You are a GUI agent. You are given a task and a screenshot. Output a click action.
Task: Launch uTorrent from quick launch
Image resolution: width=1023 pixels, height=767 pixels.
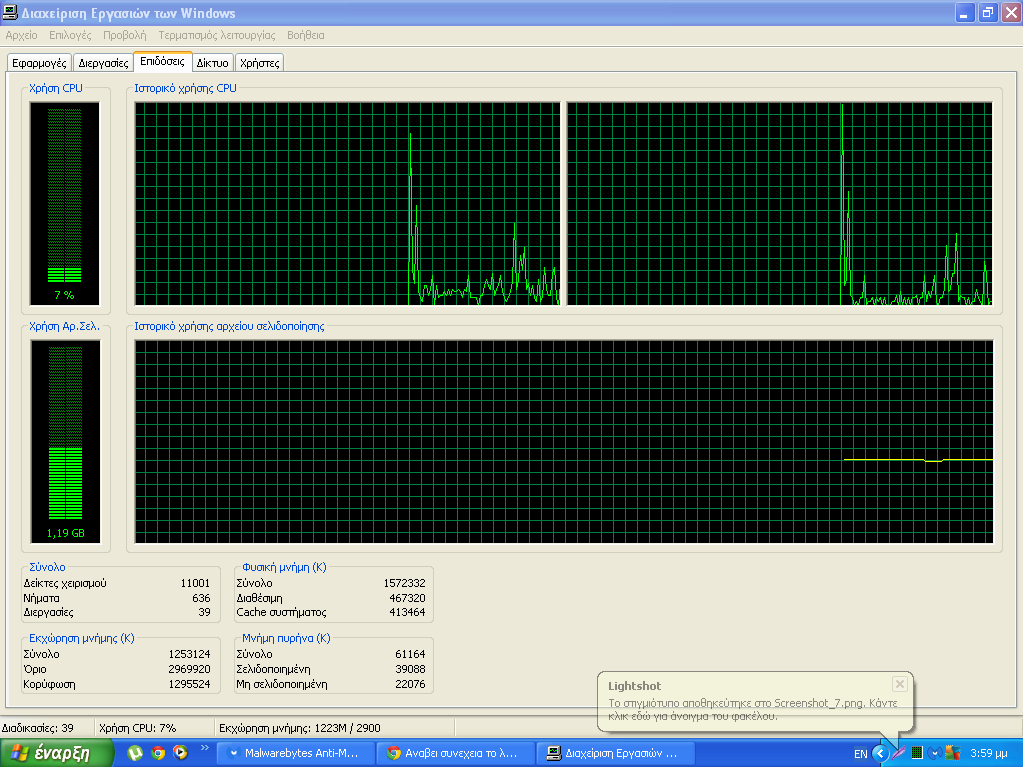[135, 753]
